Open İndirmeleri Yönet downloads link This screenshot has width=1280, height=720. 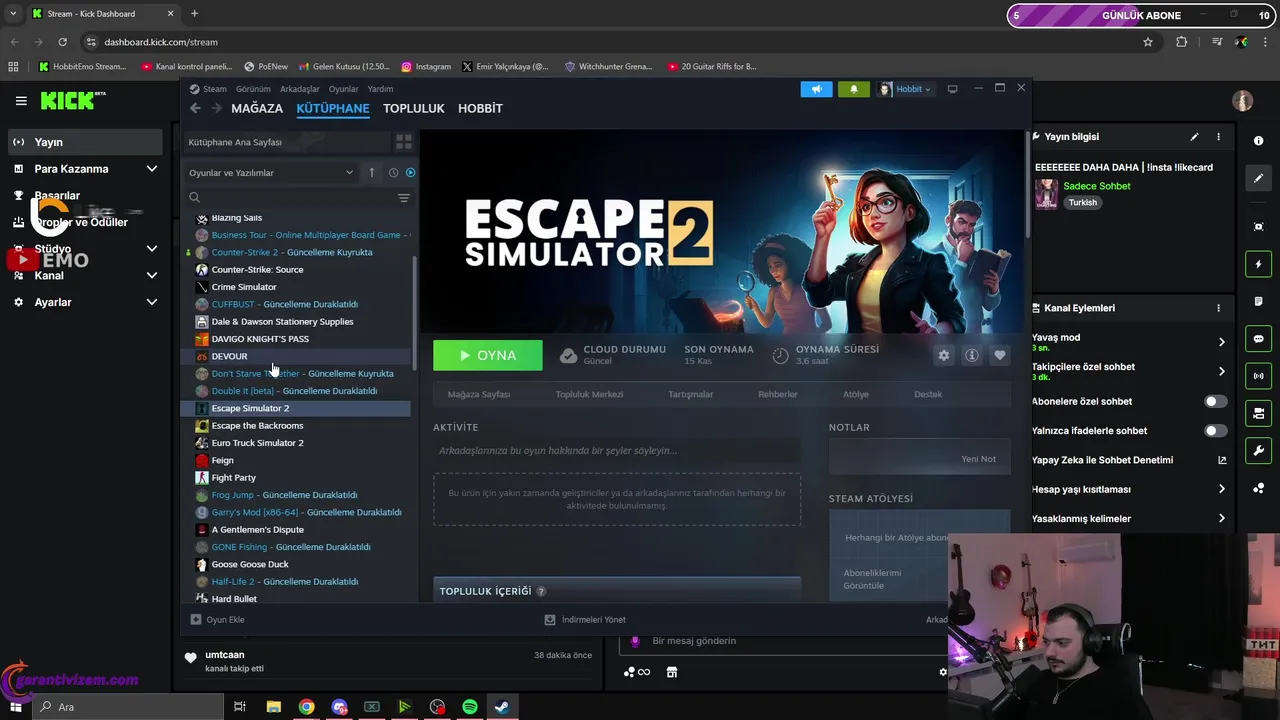pyautogui.click(x=585, y=620)
